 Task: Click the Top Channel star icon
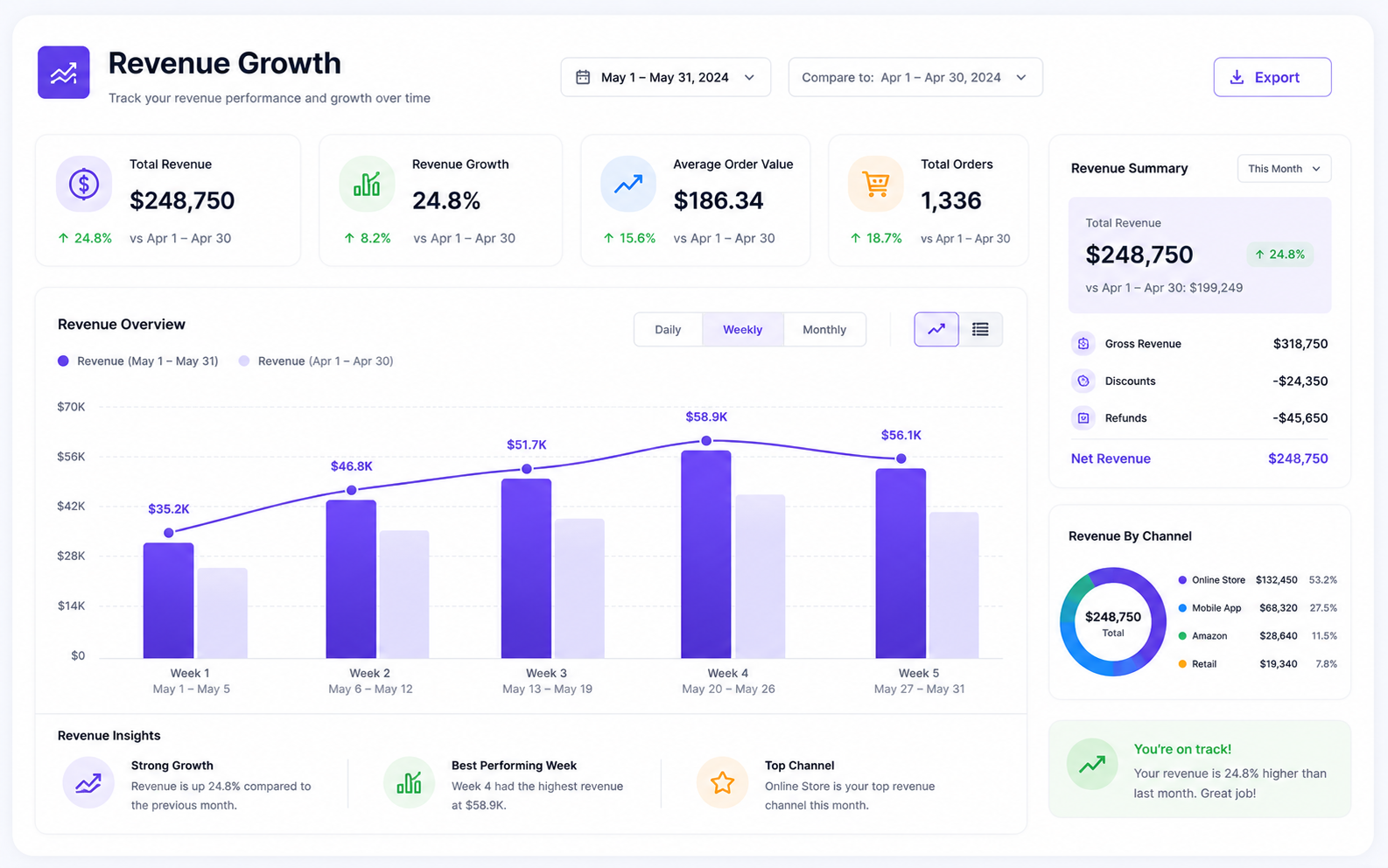(722, 782)
